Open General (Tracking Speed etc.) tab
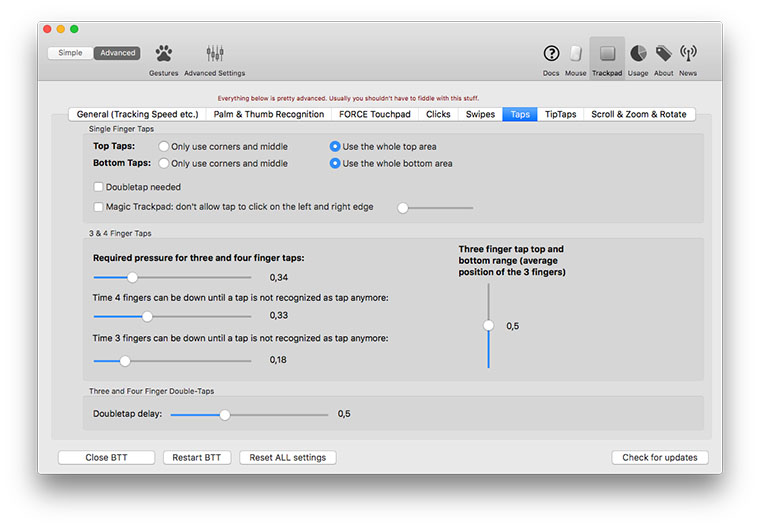Screen dimensions: 760x528 click(138, 114)
